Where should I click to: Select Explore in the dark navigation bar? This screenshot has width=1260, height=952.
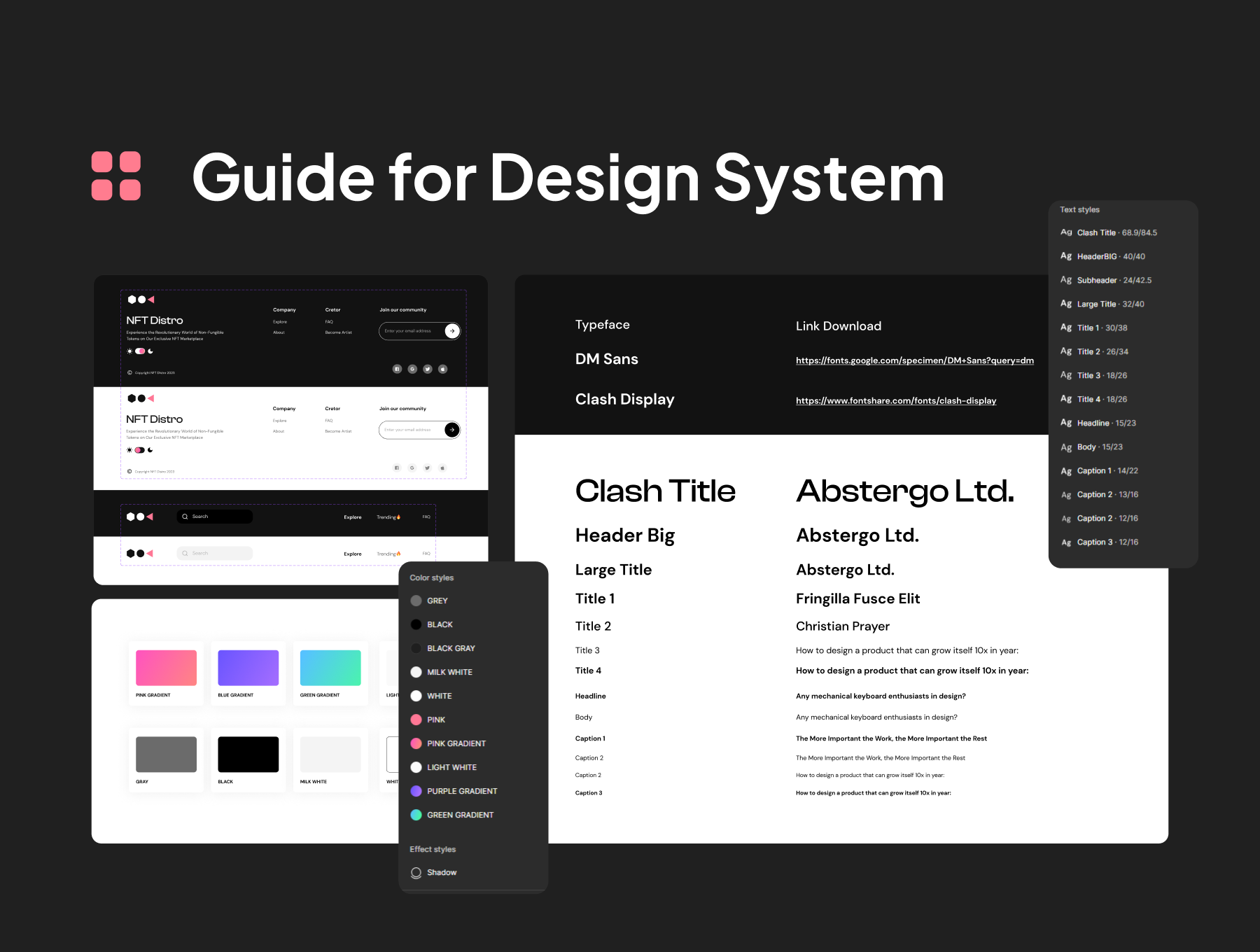click(x=353, y=517)
